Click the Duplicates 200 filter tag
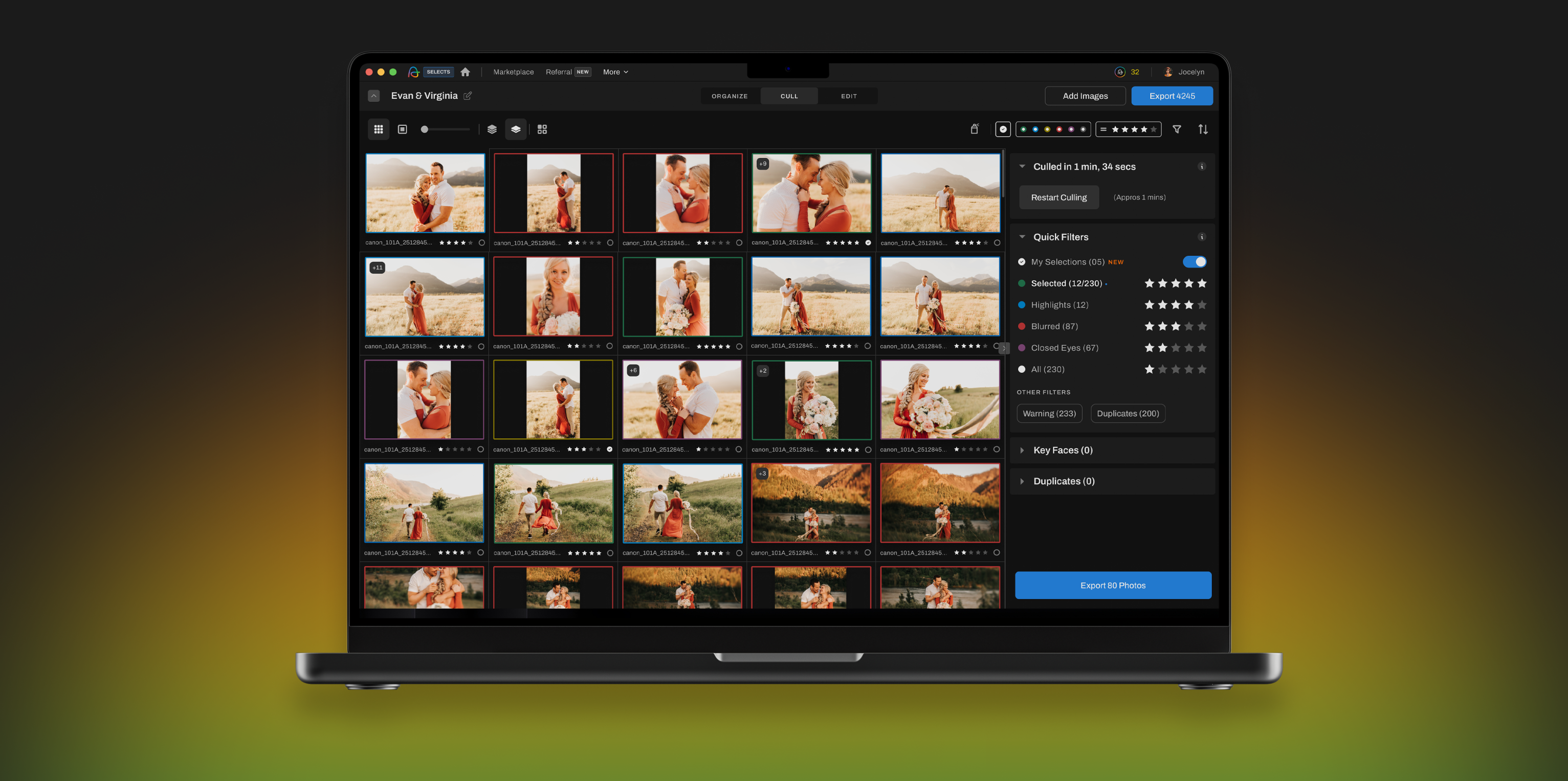 (1128, 413)
